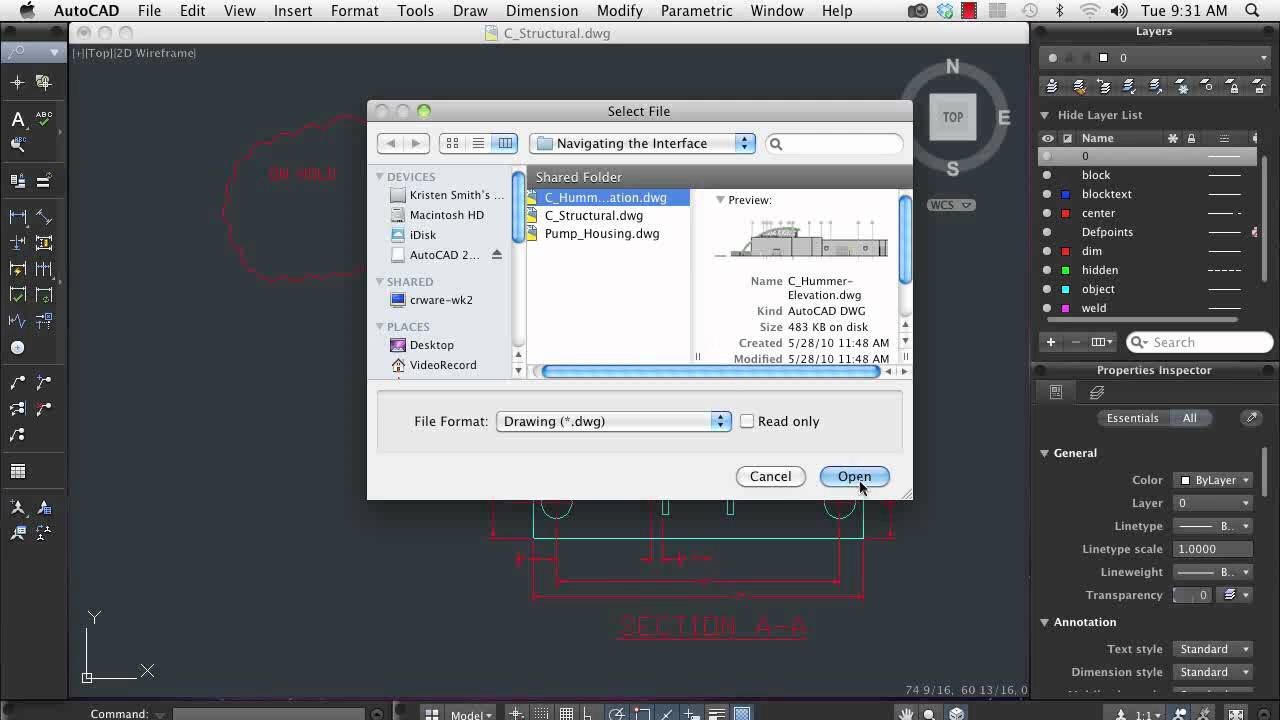Collapse the Preview disclosure triangle
1280x720 pixels.
720,200
